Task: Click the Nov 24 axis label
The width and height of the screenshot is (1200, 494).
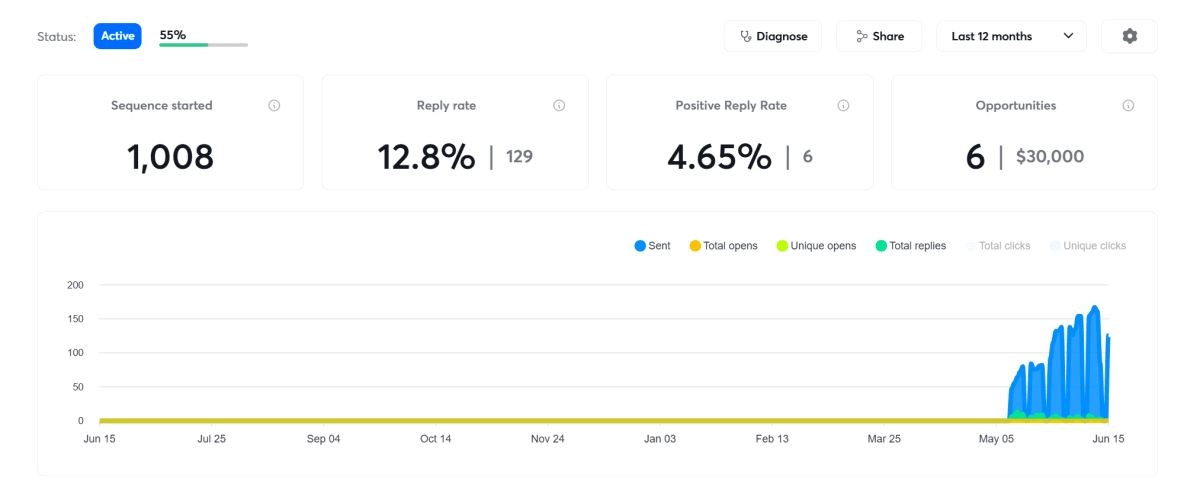Action: (x=548, y=439)
